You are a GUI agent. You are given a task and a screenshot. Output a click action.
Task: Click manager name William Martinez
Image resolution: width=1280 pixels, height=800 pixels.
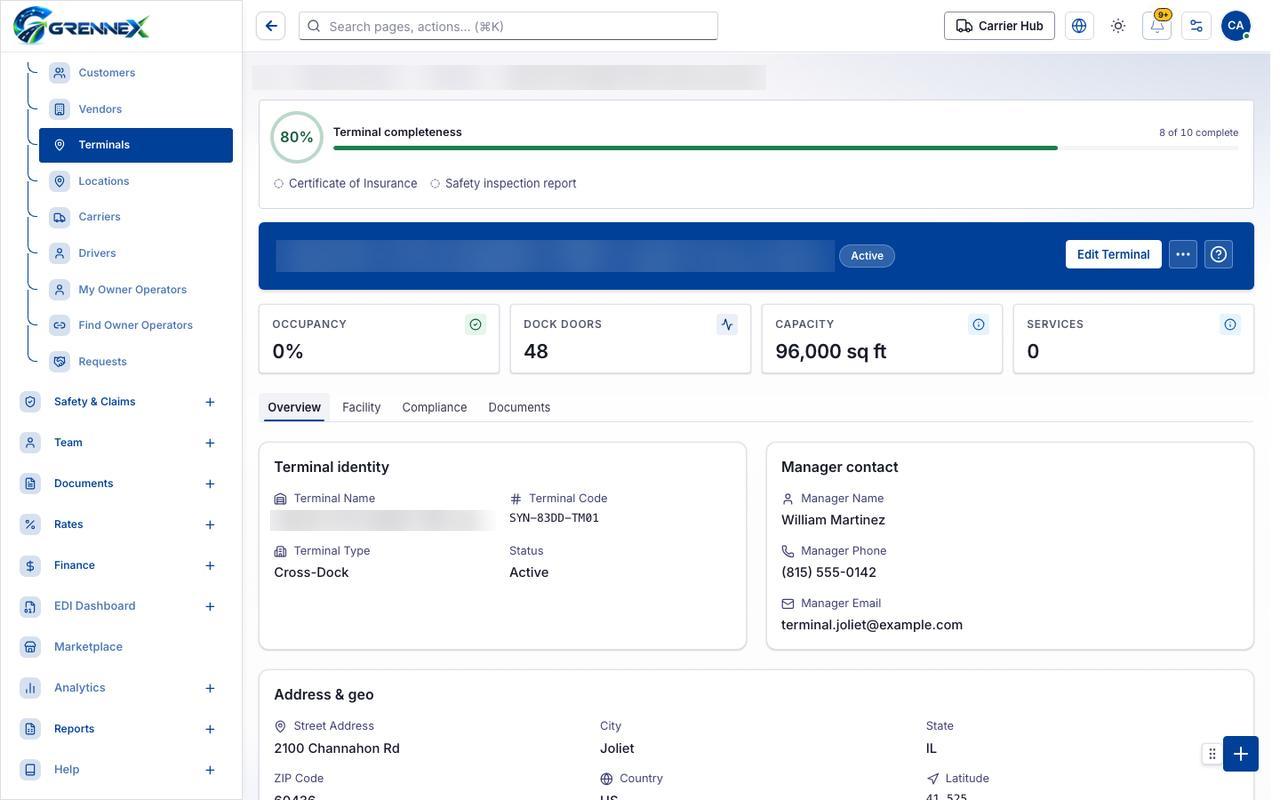point(833,520)
